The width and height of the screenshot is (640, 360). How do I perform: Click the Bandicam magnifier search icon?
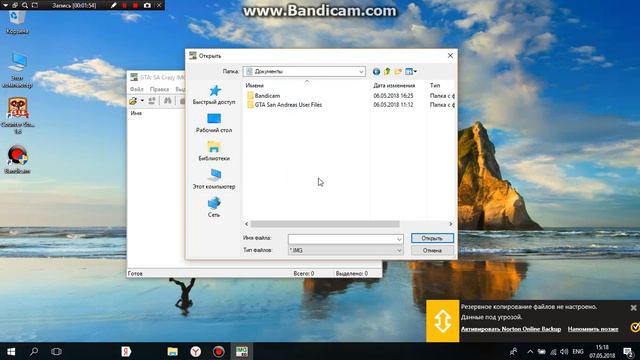click(x=25, y=5)
